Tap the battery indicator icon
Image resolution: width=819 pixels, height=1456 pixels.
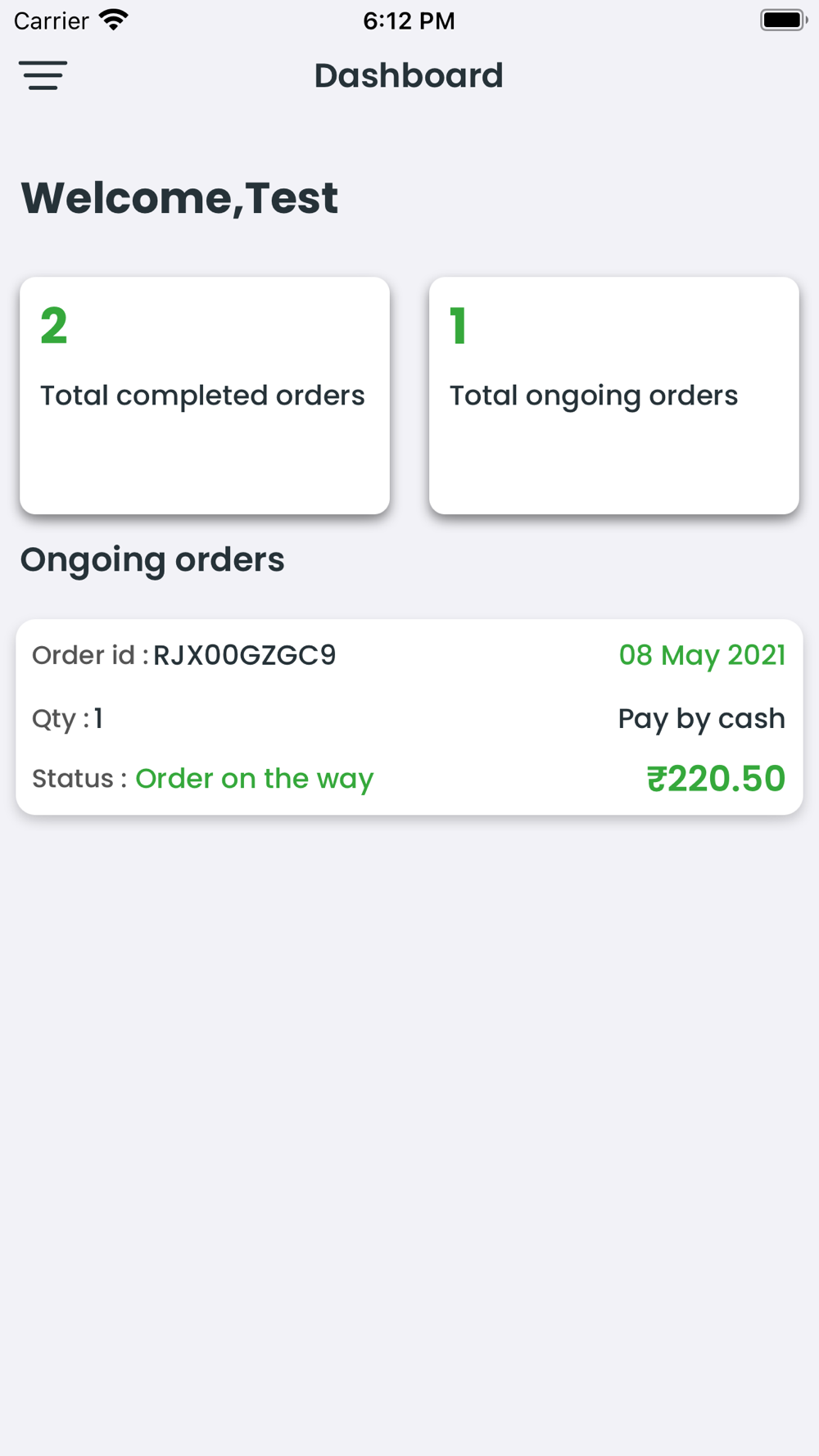(x=782, y=20)
